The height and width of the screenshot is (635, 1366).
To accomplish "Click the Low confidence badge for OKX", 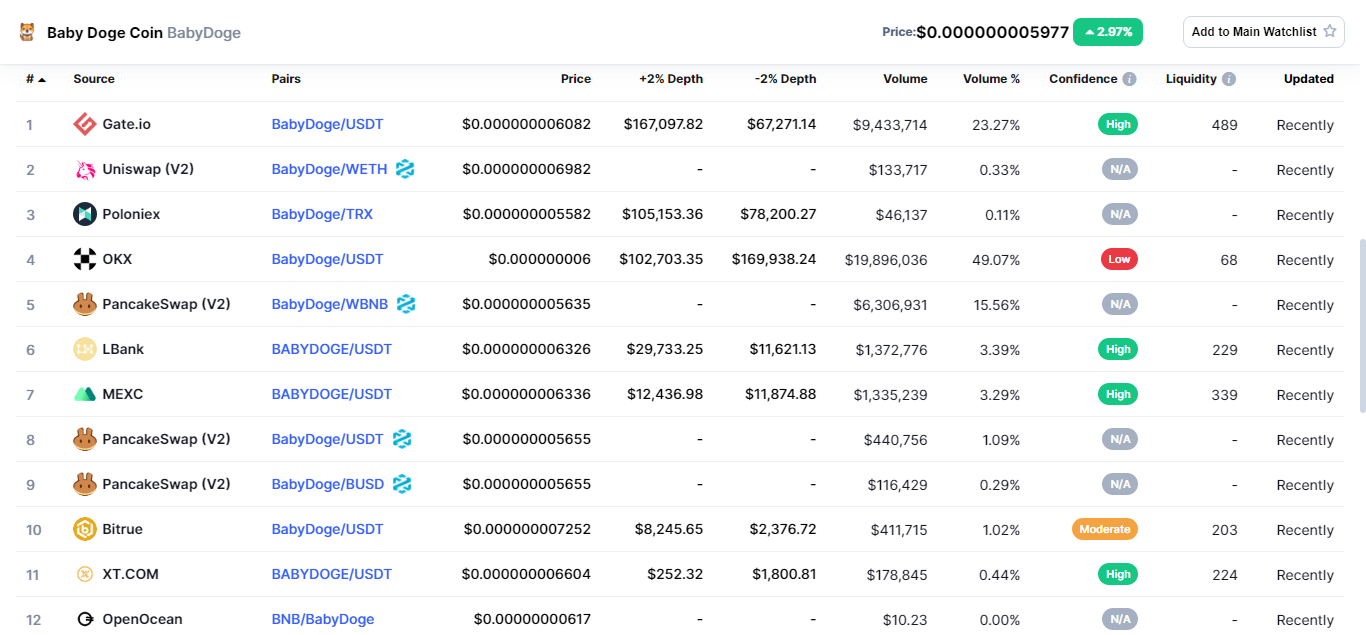I will pyautogui.click(x=1119, y=259).
